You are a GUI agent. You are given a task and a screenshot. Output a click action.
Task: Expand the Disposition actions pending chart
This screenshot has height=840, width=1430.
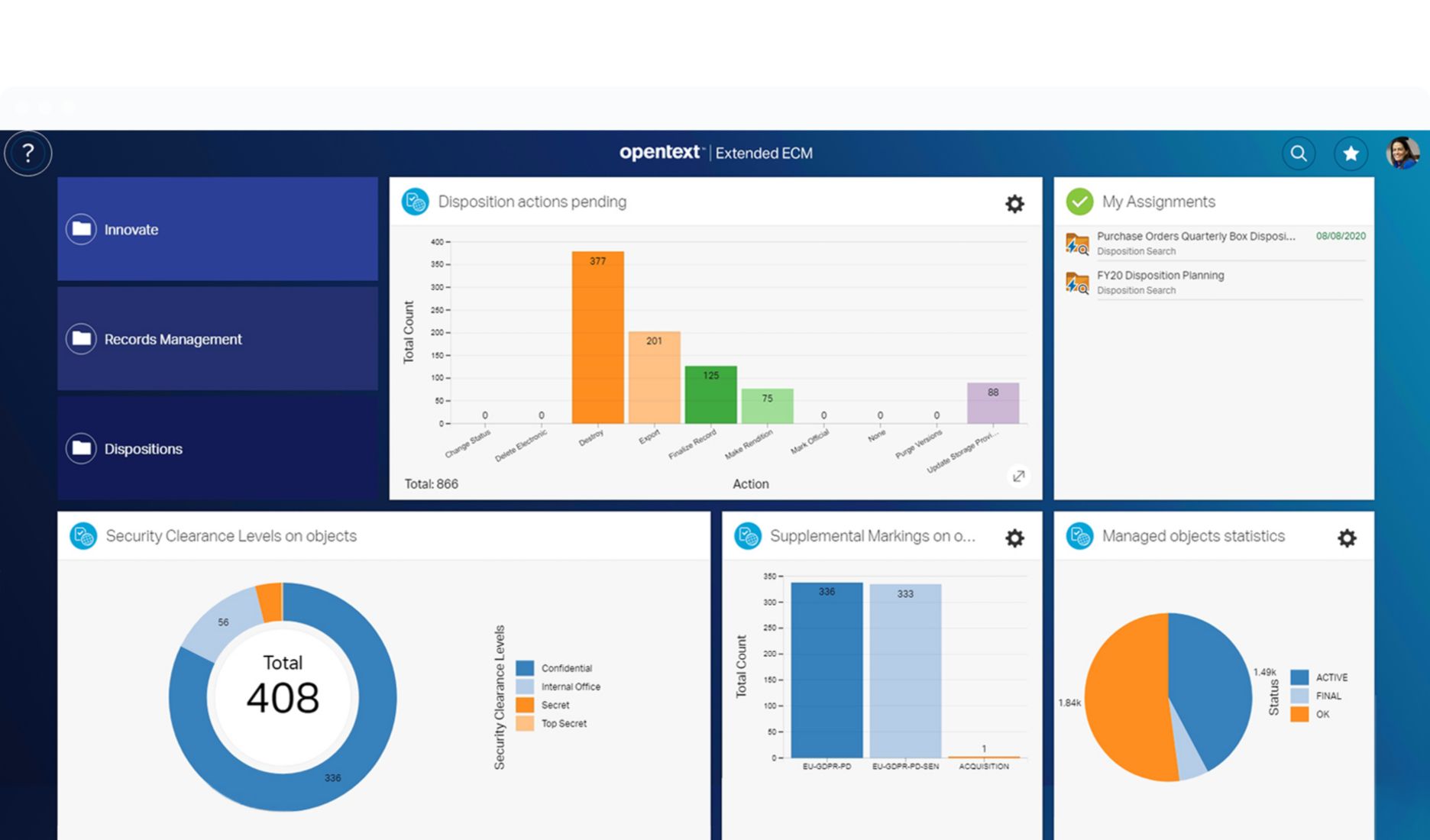1017,477
